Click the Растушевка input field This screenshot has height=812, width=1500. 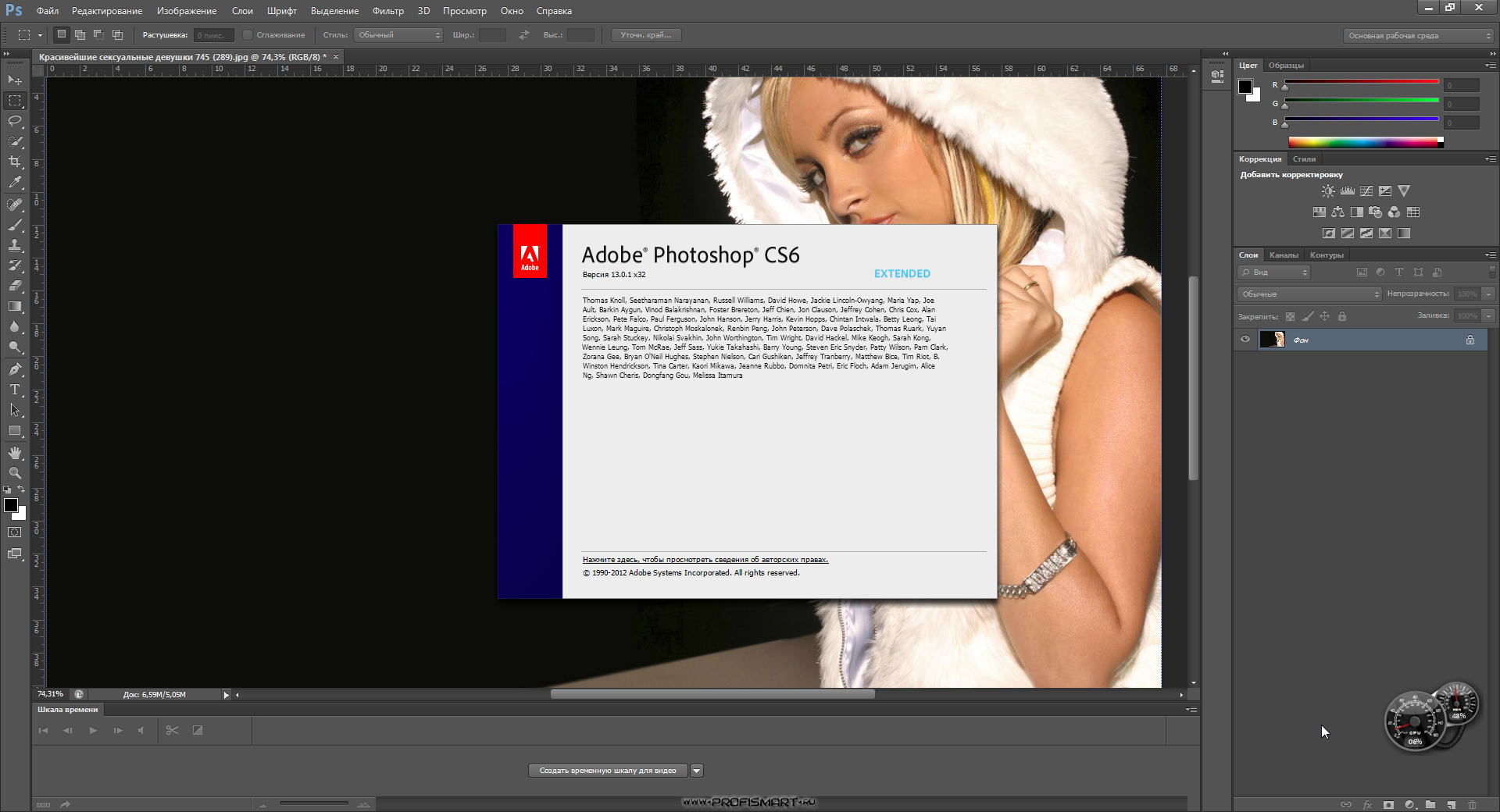click(x=213, y=35)
